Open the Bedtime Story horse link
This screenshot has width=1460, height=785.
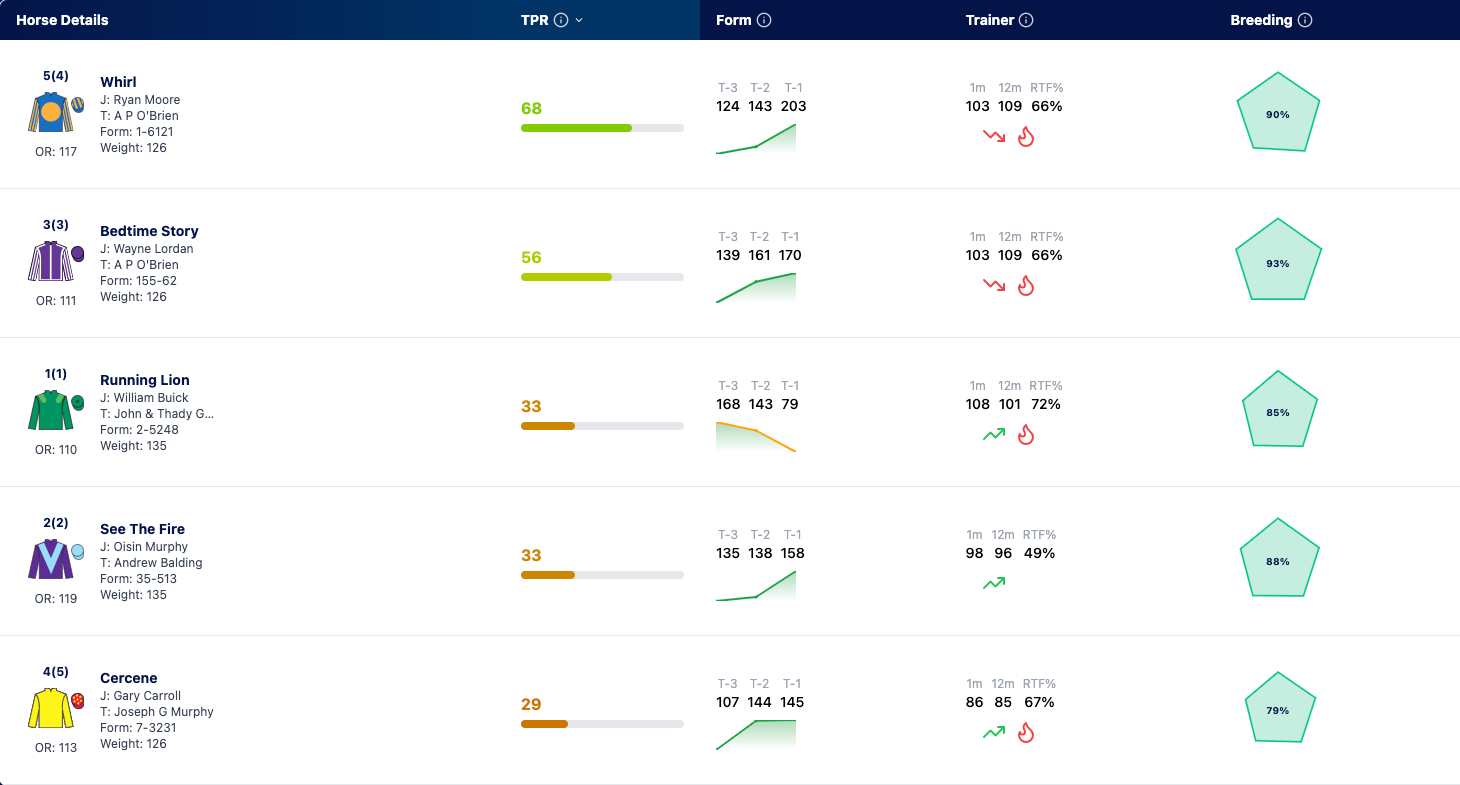click(x=149, y=231)
